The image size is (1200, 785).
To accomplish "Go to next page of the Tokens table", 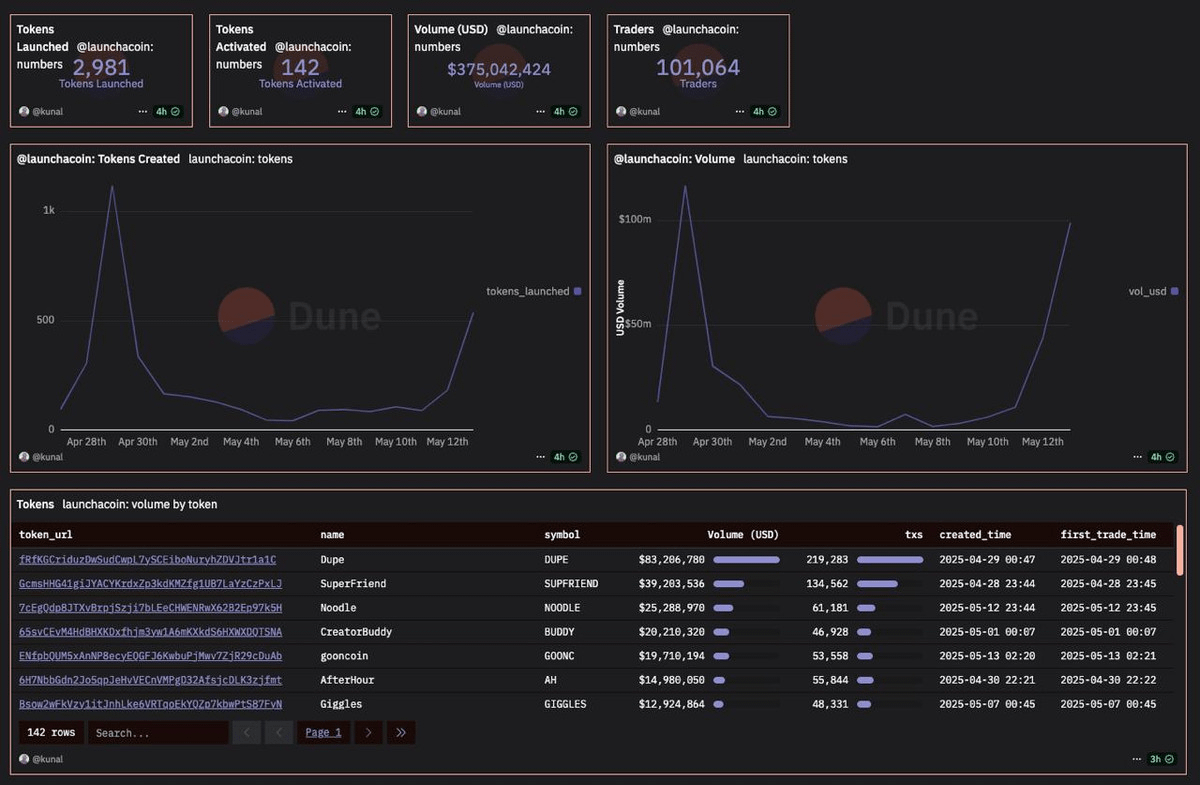I will pos(368,733).
